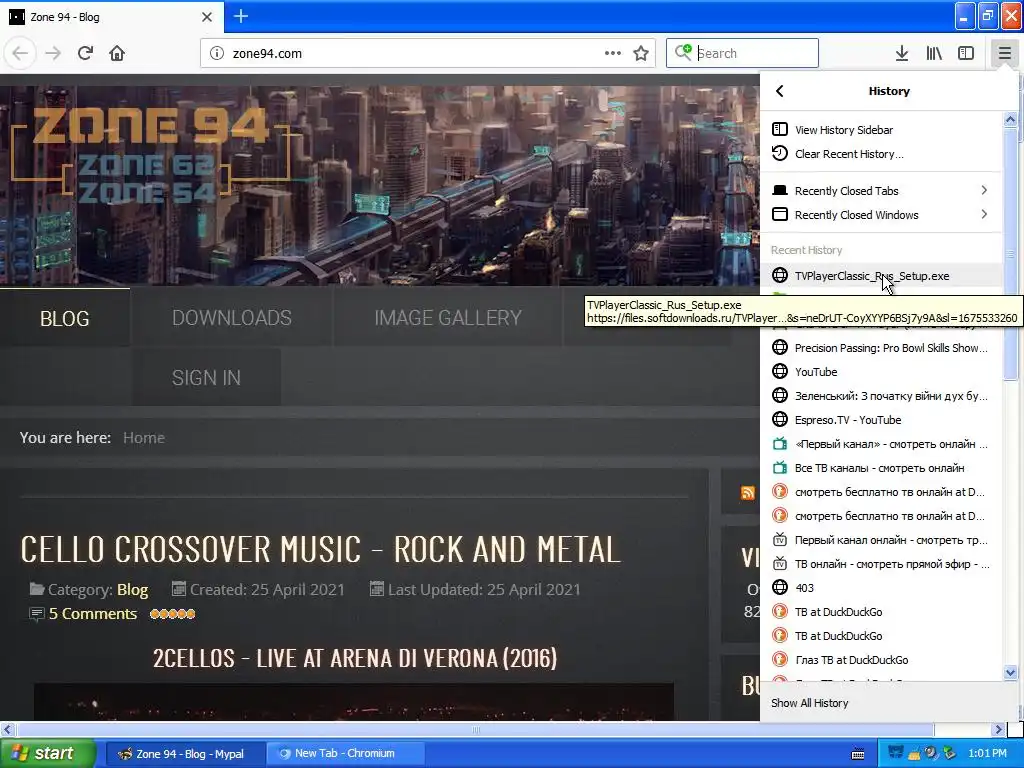Expand Recently Closed Windows submenu
This screenshot has width=1024, height=768.
882,215
